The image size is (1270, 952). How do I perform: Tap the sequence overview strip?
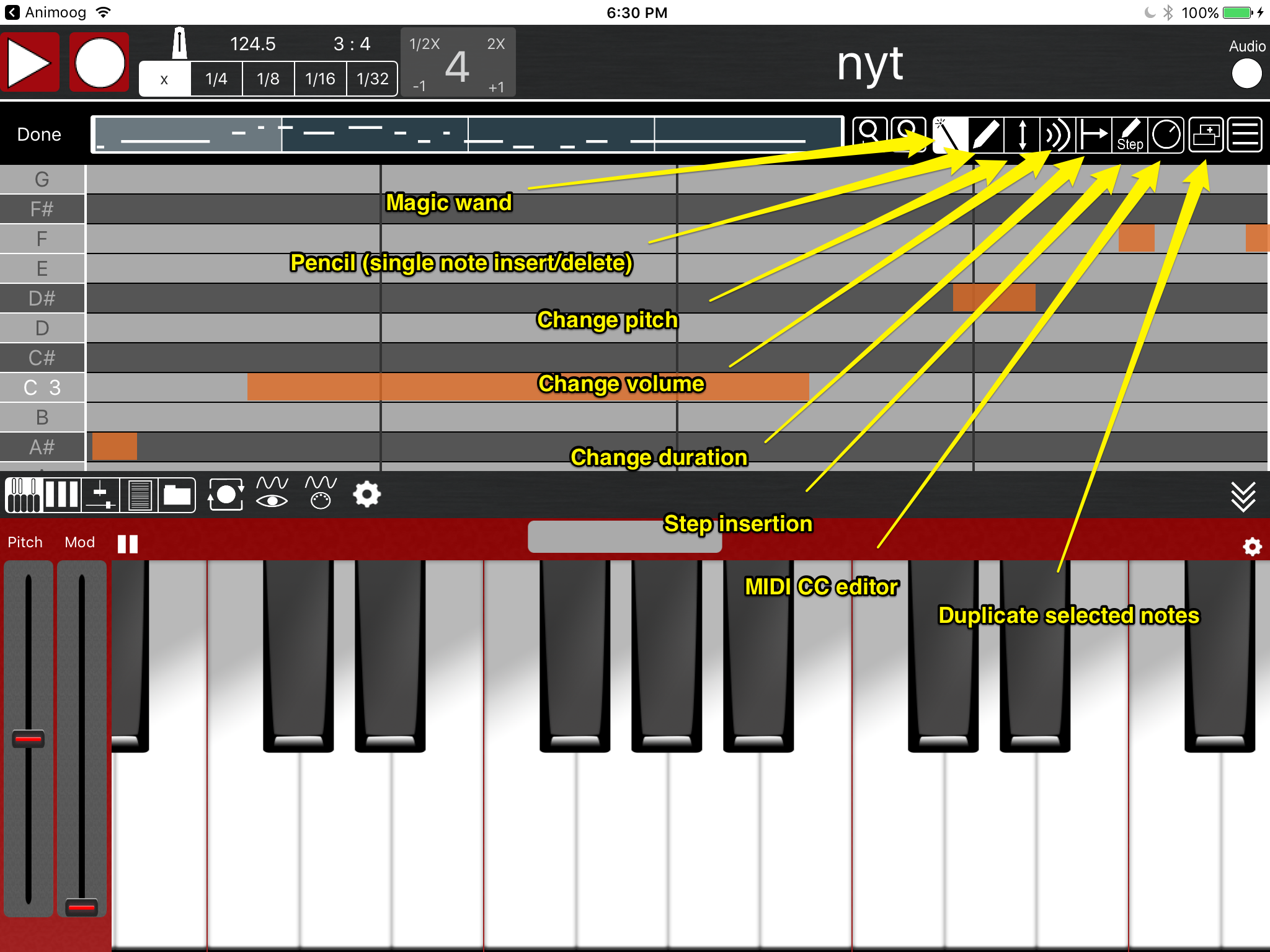click(468, 134)
